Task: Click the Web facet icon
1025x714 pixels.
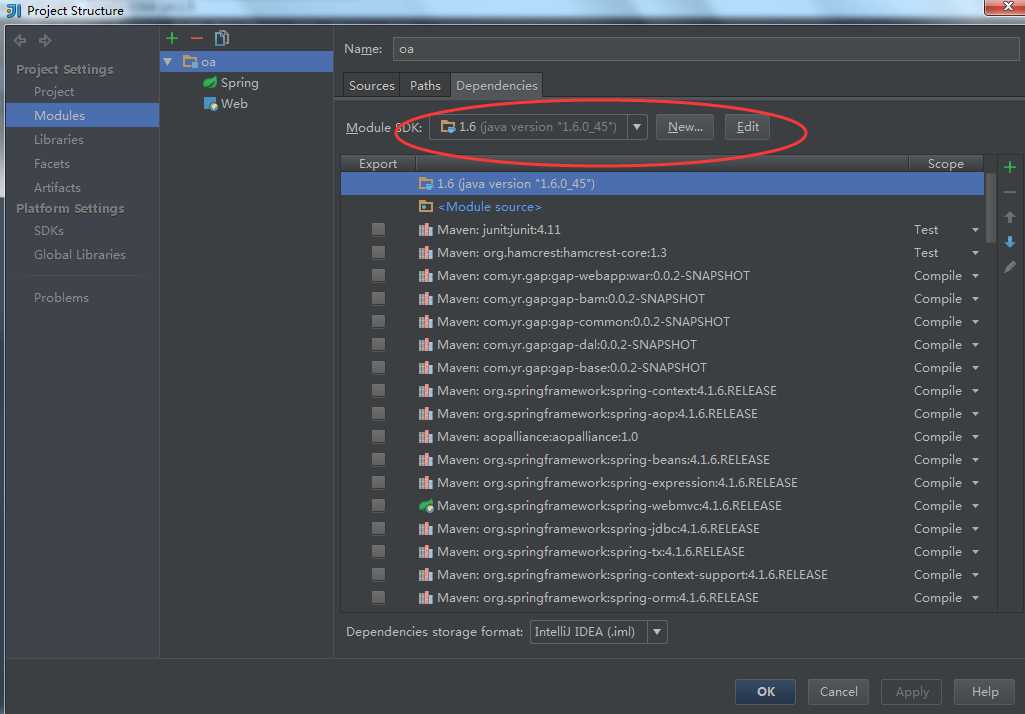Action: click(x=210, y=103)
